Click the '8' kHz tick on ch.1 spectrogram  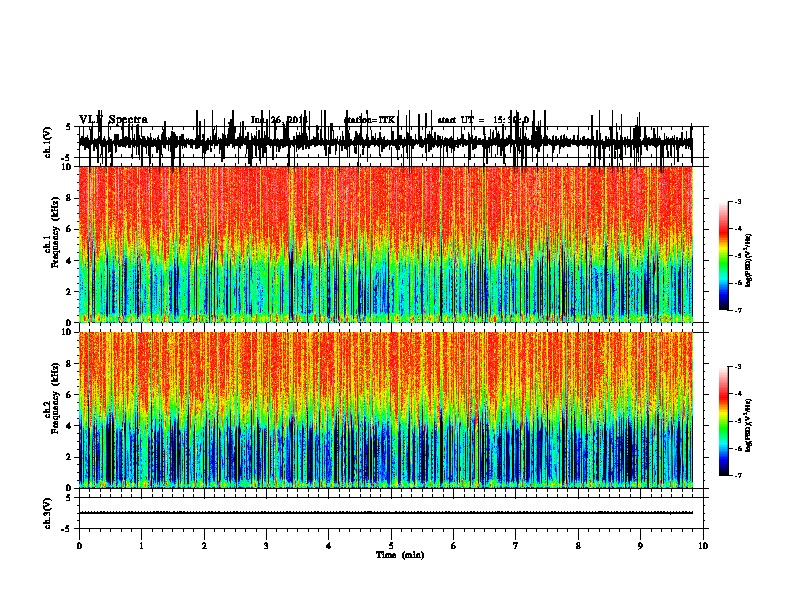(x=69, y=198)
